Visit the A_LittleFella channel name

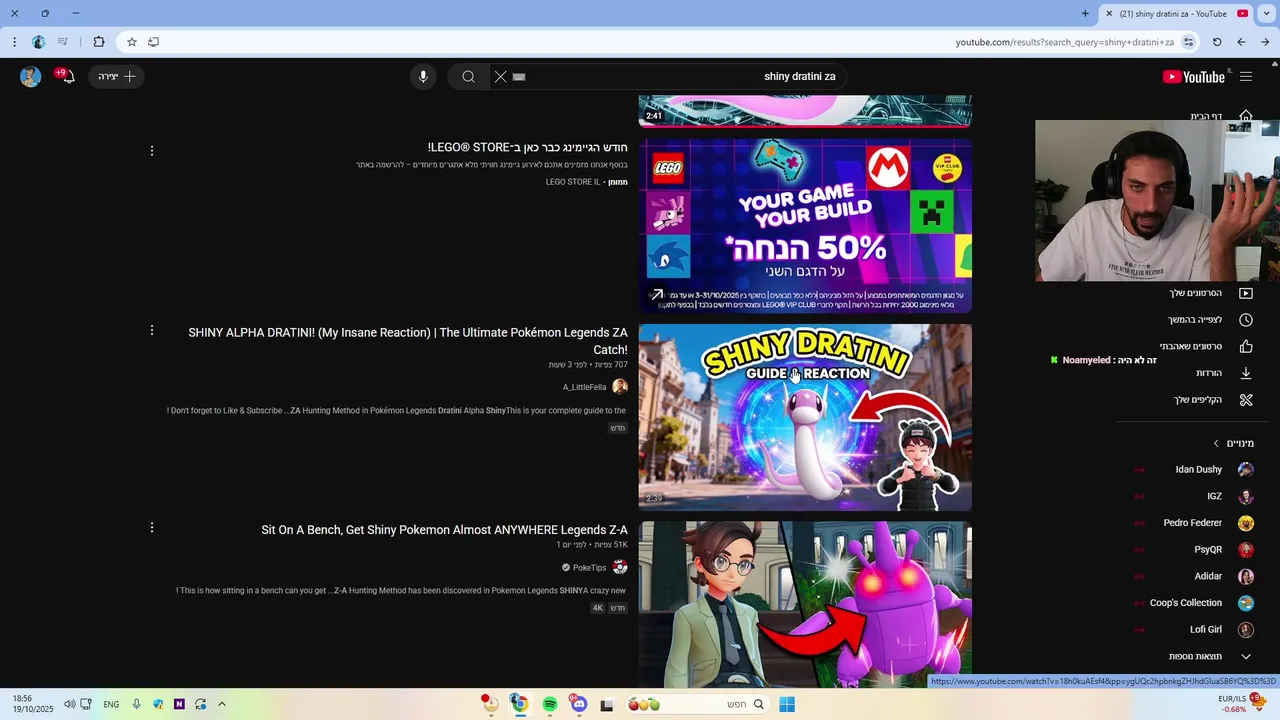coord(584,387)
